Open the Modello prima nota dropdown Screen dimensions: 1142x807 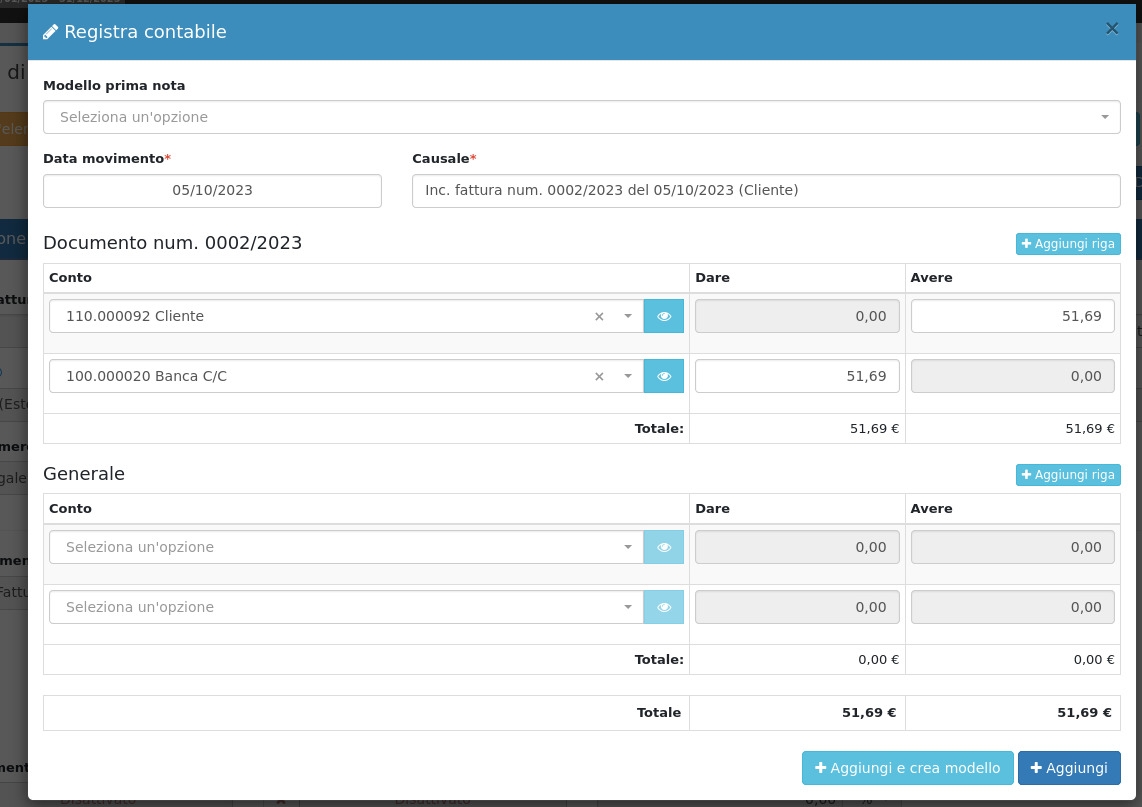(581, 117)
